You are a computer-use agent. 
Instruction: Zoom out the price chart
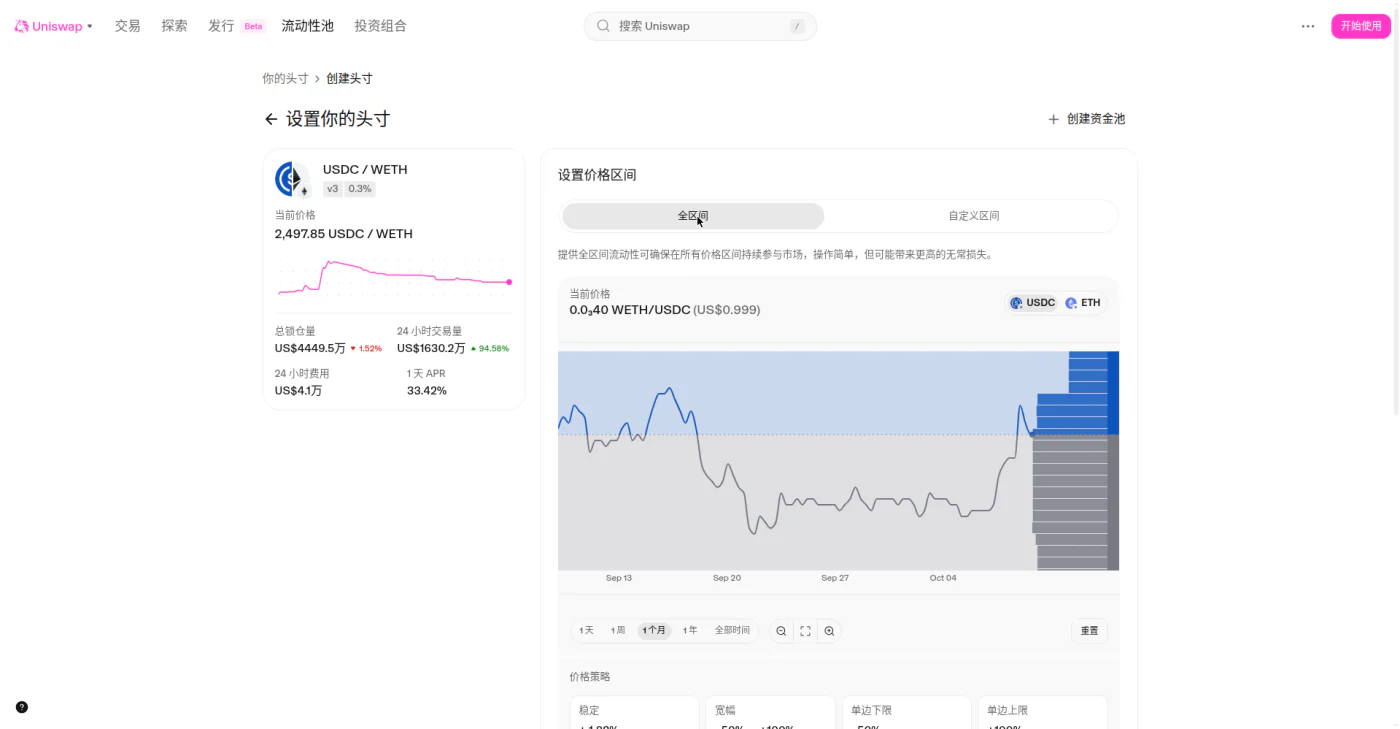click(x=781, y=631)
